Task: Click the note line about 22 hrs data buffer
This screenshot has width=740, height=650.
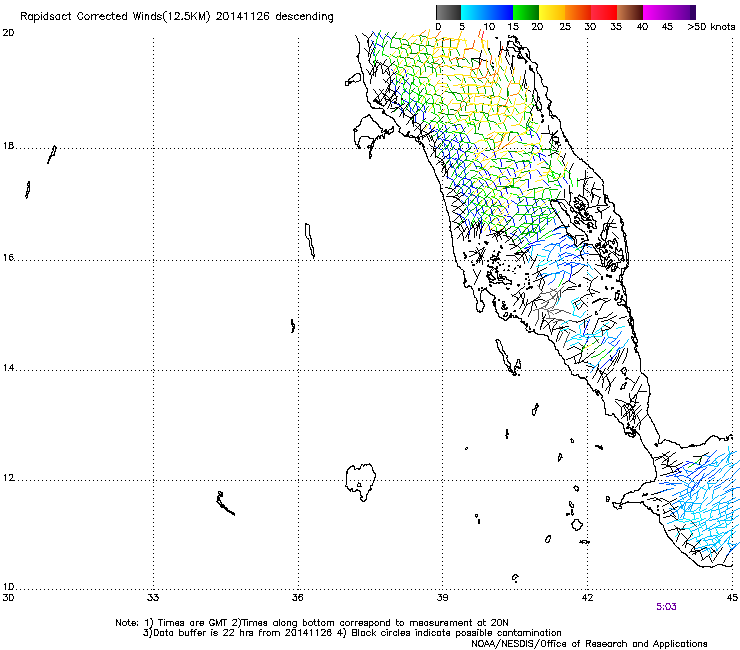Action: pyautogui.click(x=352, y=633)
